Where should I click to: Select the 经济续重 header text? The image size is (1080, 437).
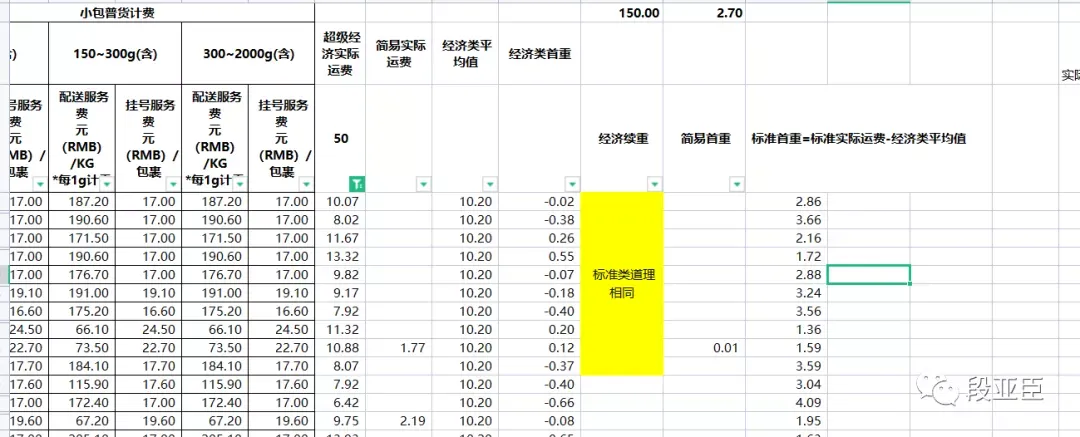[623, 139]
